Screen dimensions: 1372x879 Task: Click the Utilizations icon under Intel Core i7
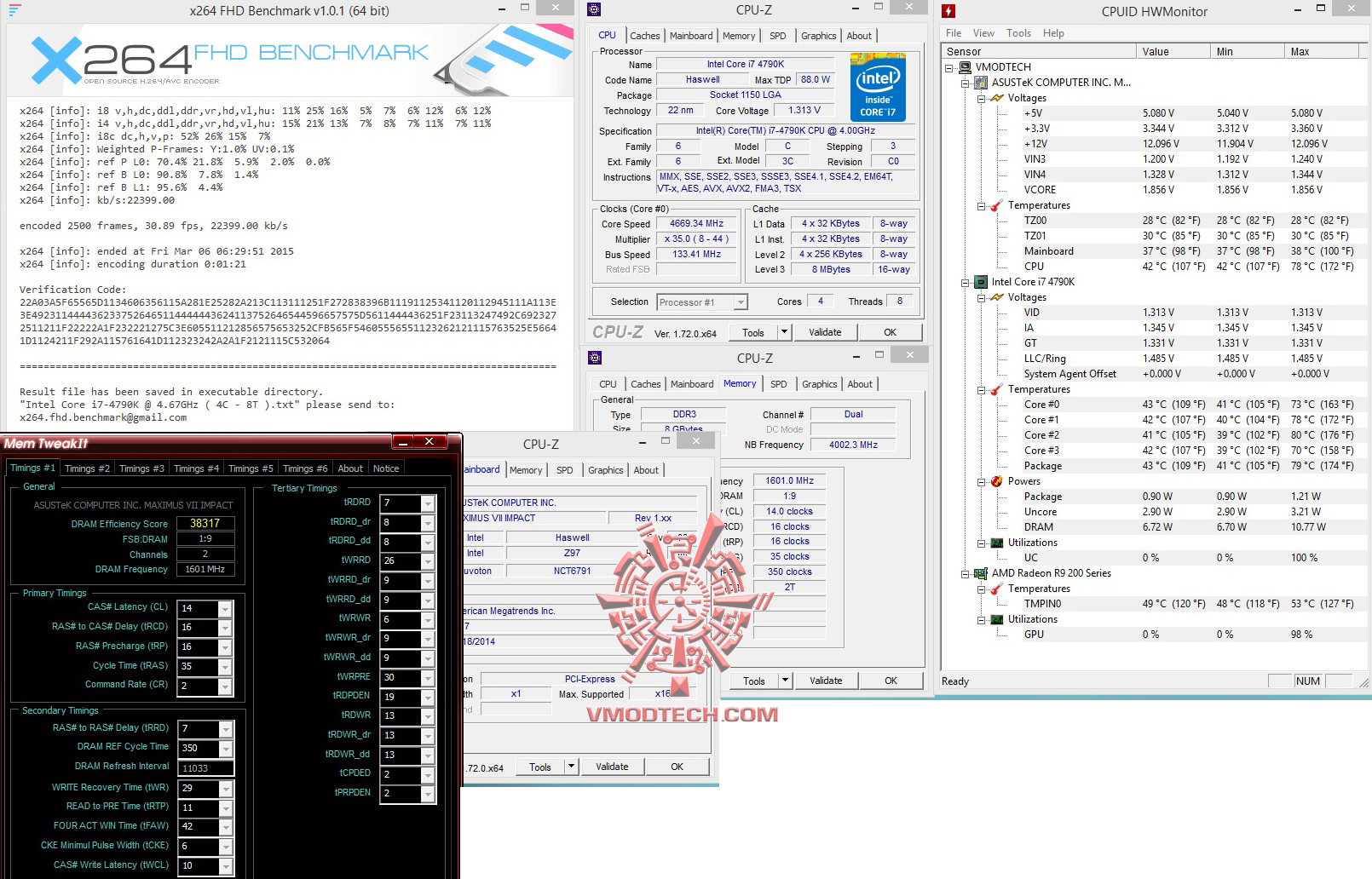(x=997, y=543)
